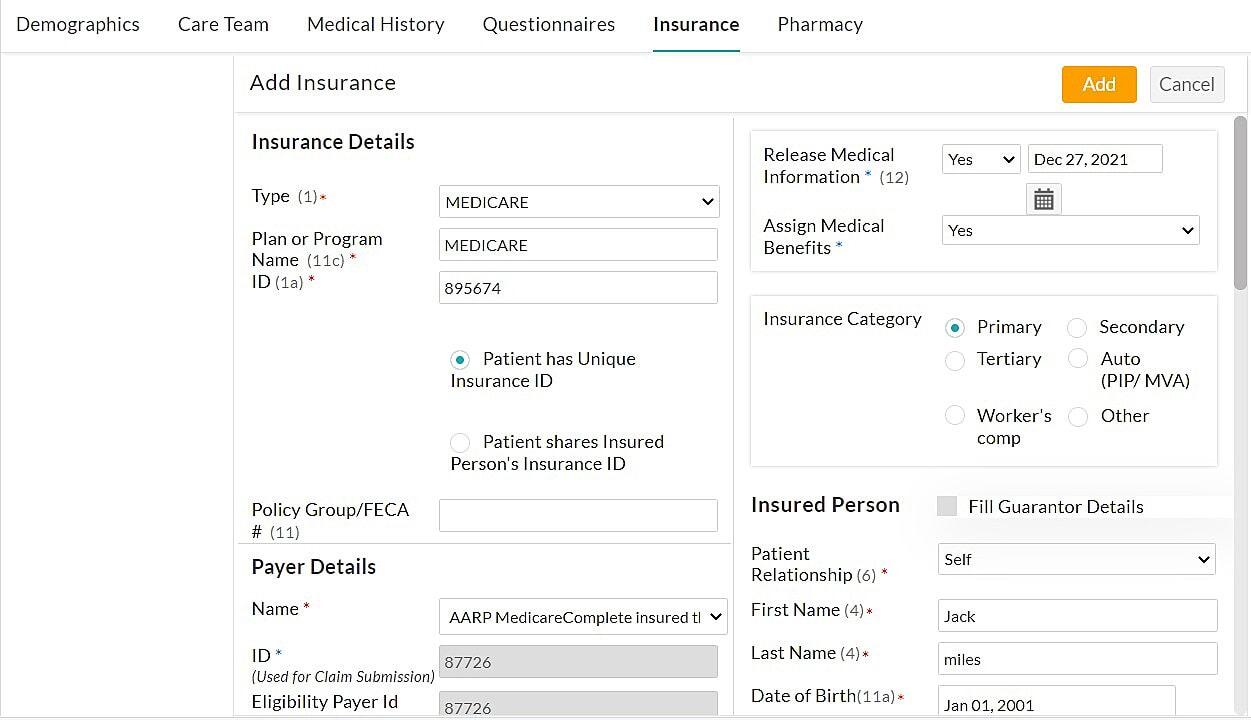
Task: Open the Assign Medical Benefits dropdown
Action: point(1070,230)
